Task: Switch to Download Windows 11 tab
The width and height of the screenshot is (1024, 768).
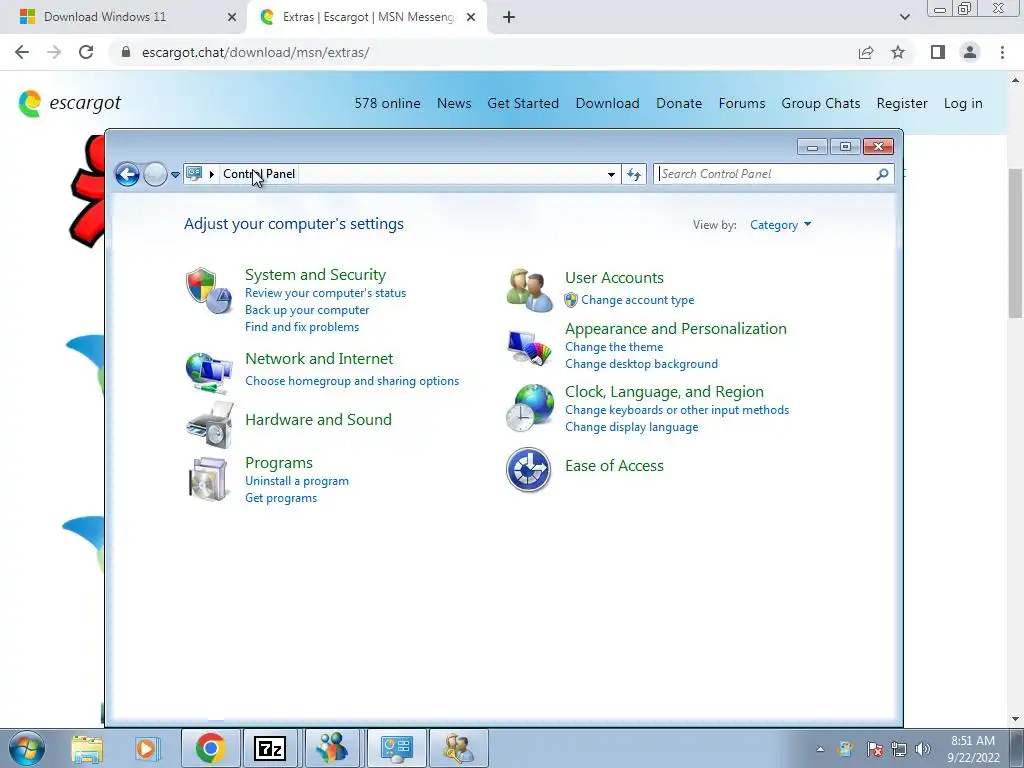Action: pos(123,17)
